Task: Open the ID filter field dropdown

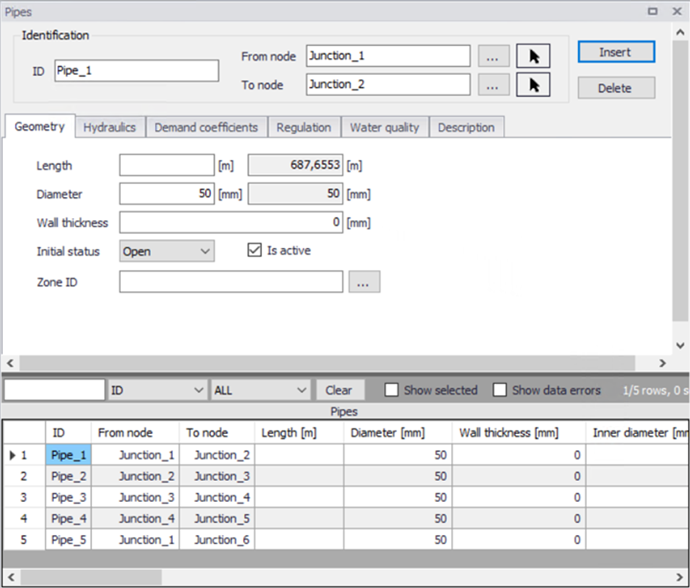Action: [157, 390]
